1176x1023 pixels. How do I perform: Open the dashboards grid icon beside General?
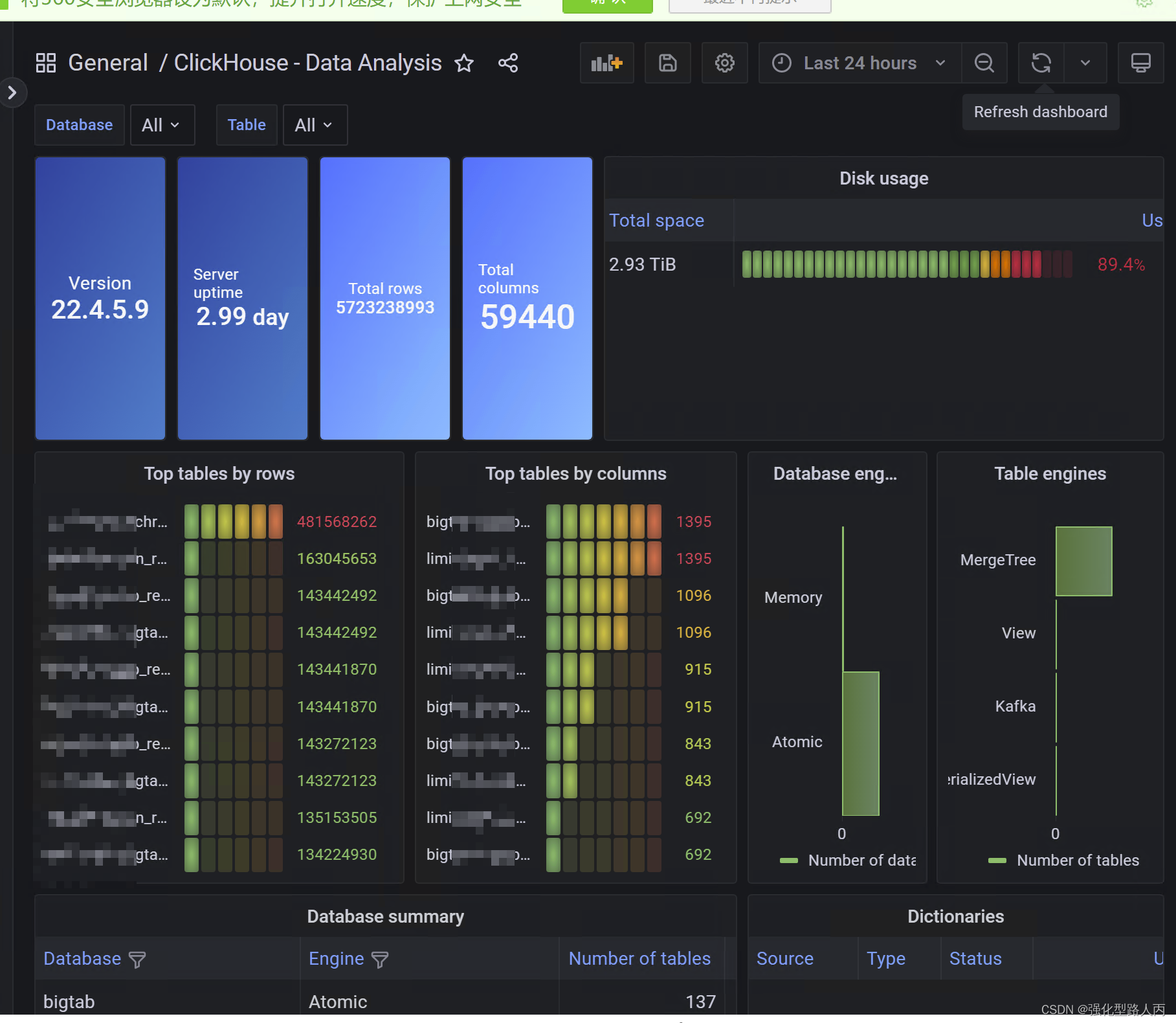coord(45,63)
